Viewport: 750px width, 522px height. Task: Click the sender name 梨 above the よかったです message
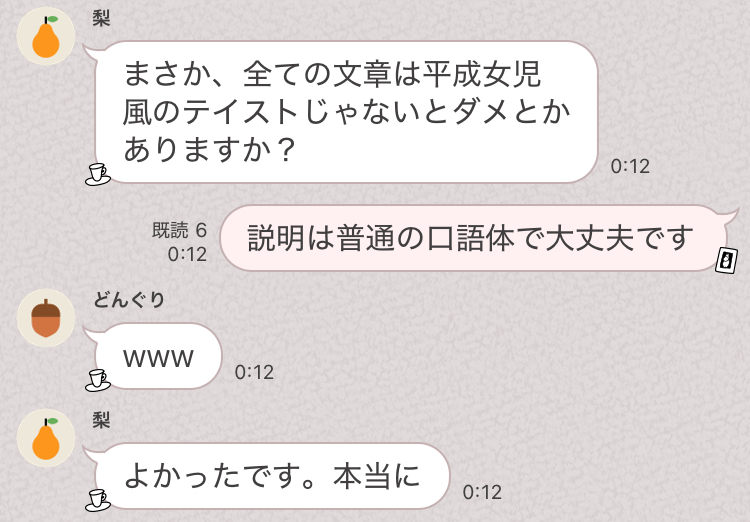coord(101,420)
